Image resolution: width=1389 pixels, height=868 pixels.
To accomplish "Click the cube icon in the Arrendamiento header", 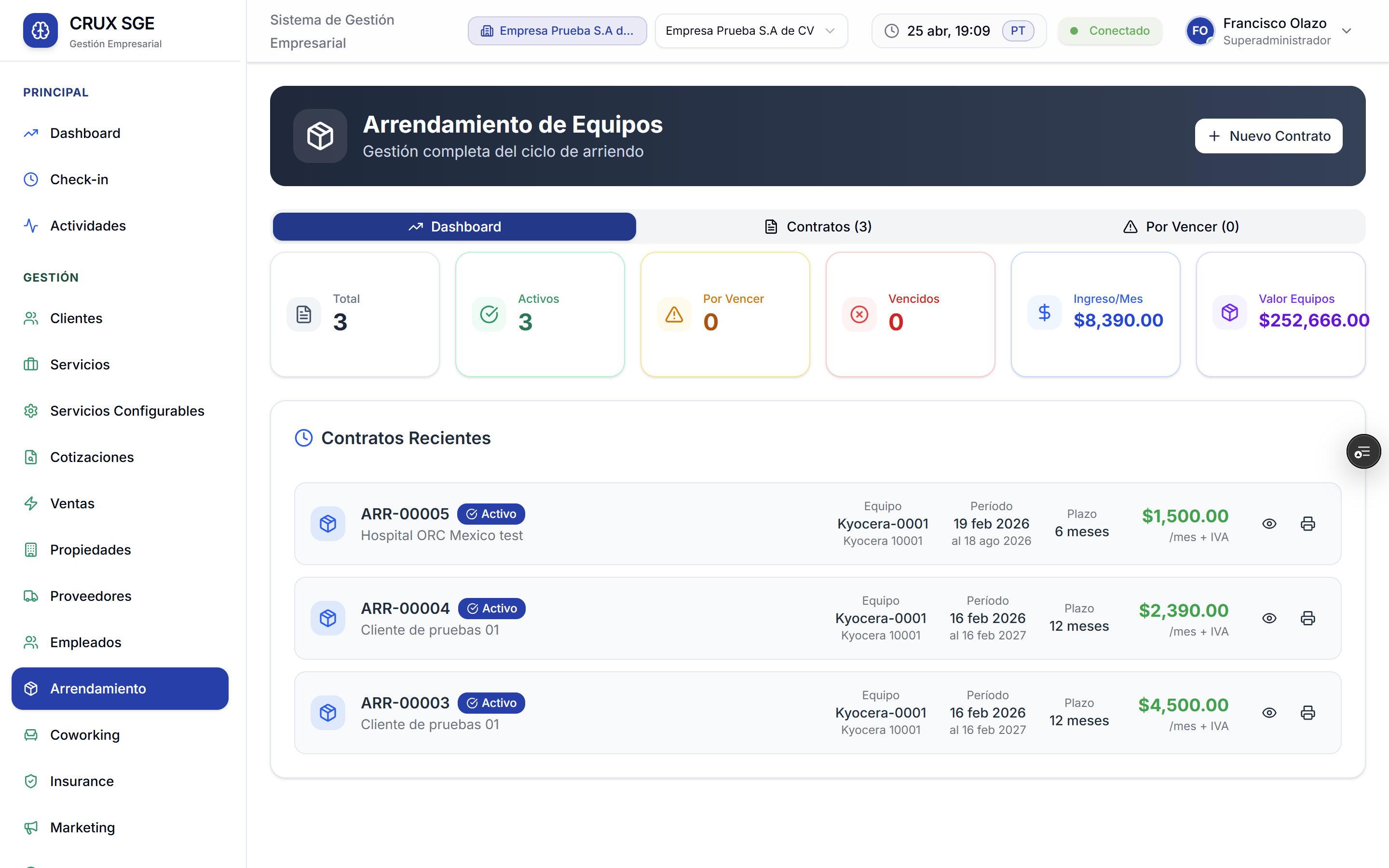I will point(320,136).
